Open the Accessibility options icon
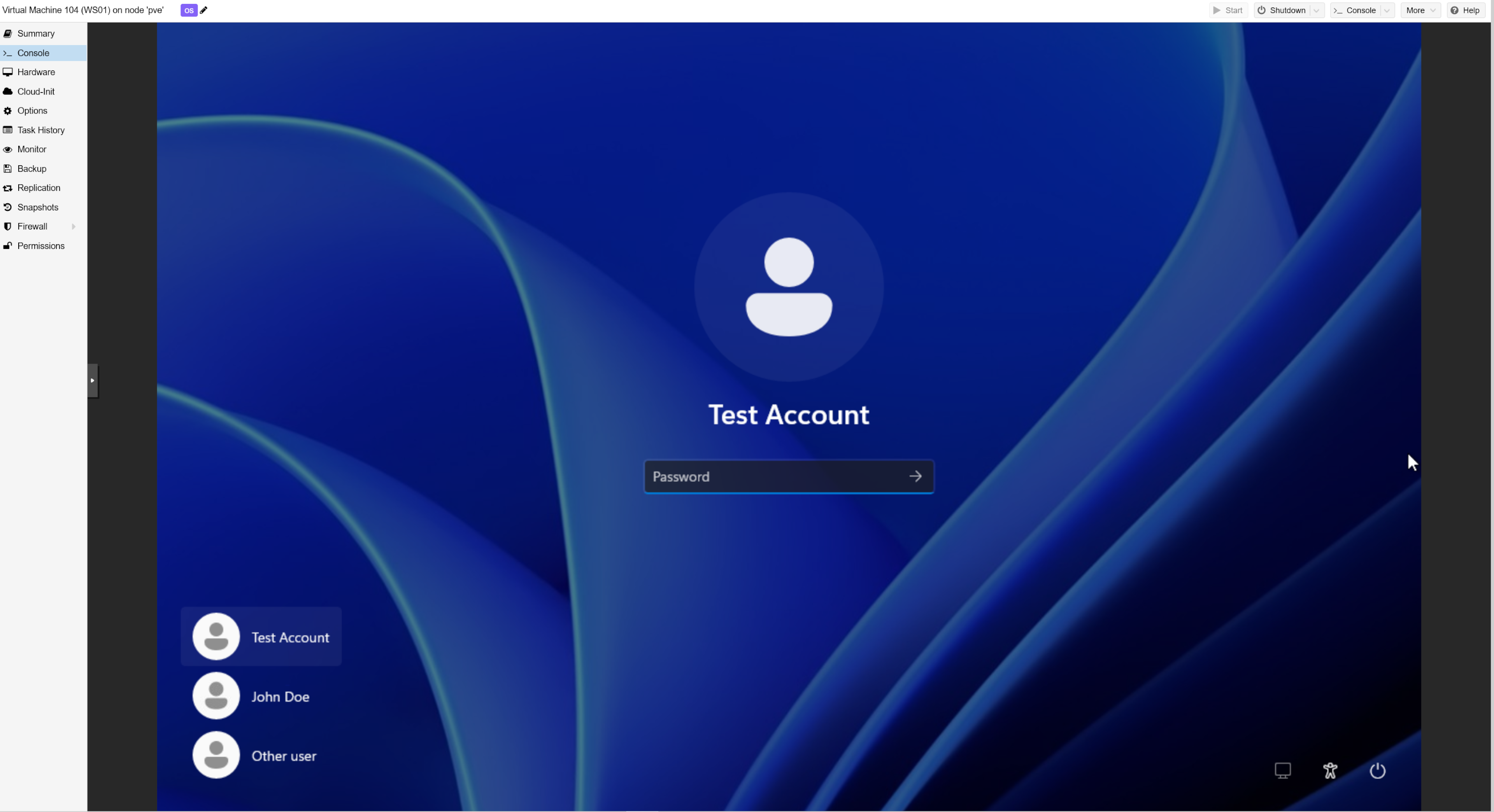The width and height of the screenshot is (1494, 812). pyautogui.click(x=1331, y=770)
